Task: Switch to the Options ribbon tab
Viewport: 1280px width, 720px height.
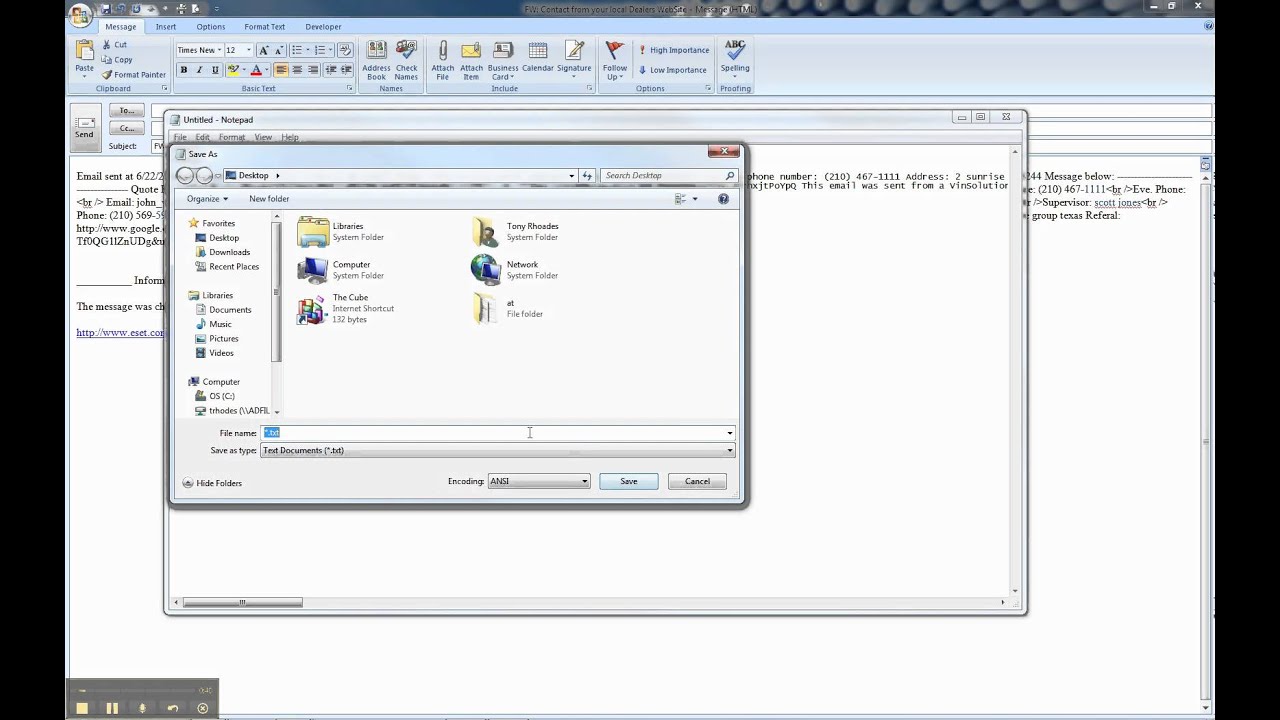Action: (x=210, y=27)
